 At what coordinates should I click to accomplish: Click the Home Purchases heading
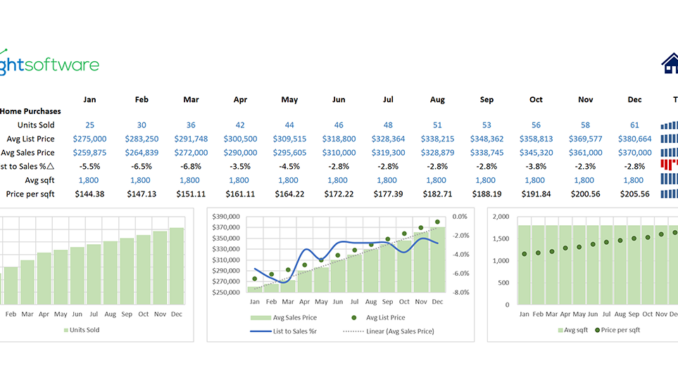[x=30, y=111]
